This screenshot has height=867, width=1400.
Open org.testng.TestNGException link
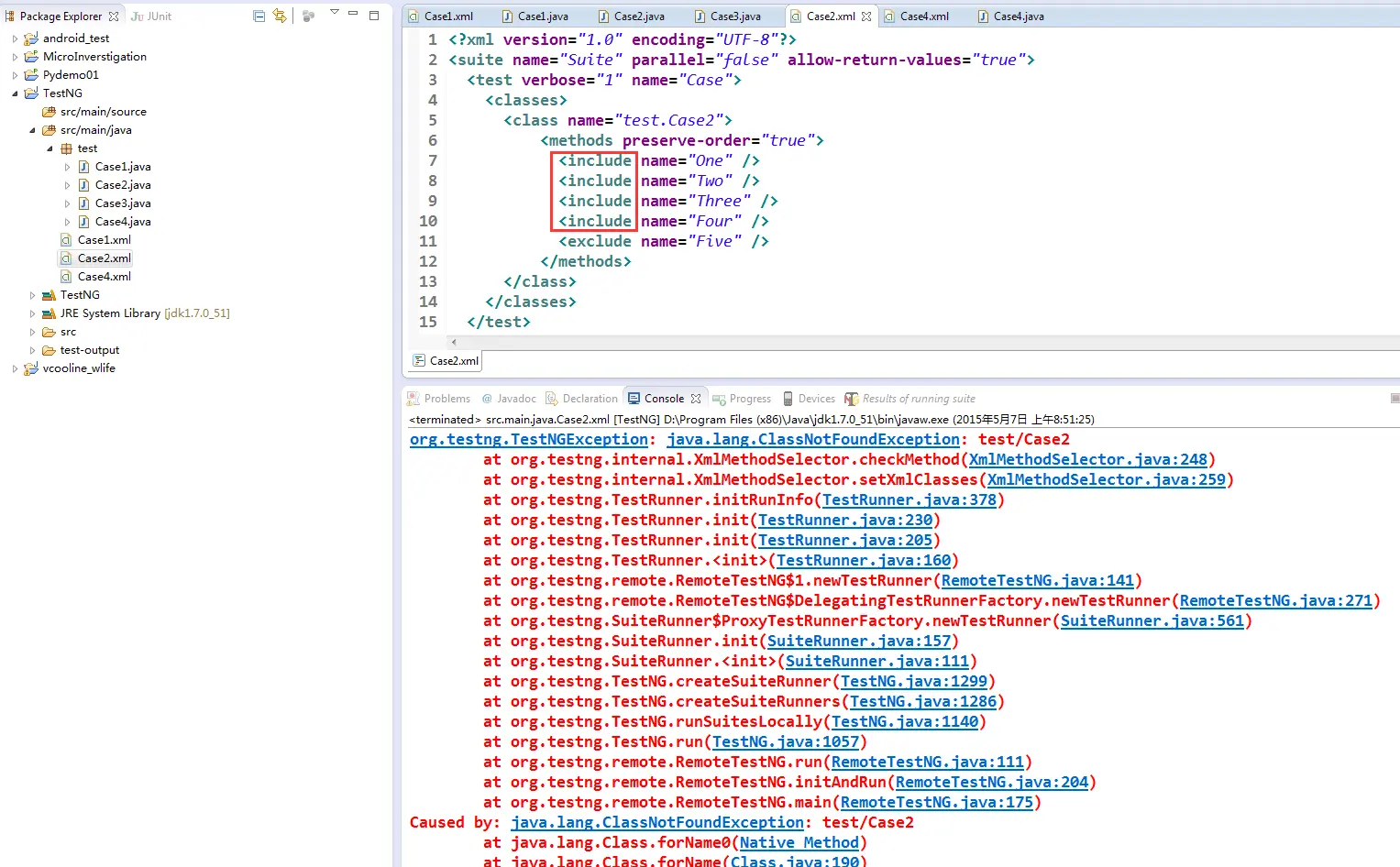coord(529,440)
